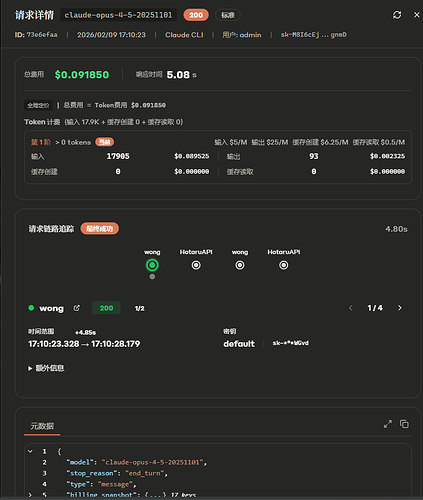This screenshot has width=423, height=500.
Task: Click the green 200 badge beside wong
Action: click(106, 308)
